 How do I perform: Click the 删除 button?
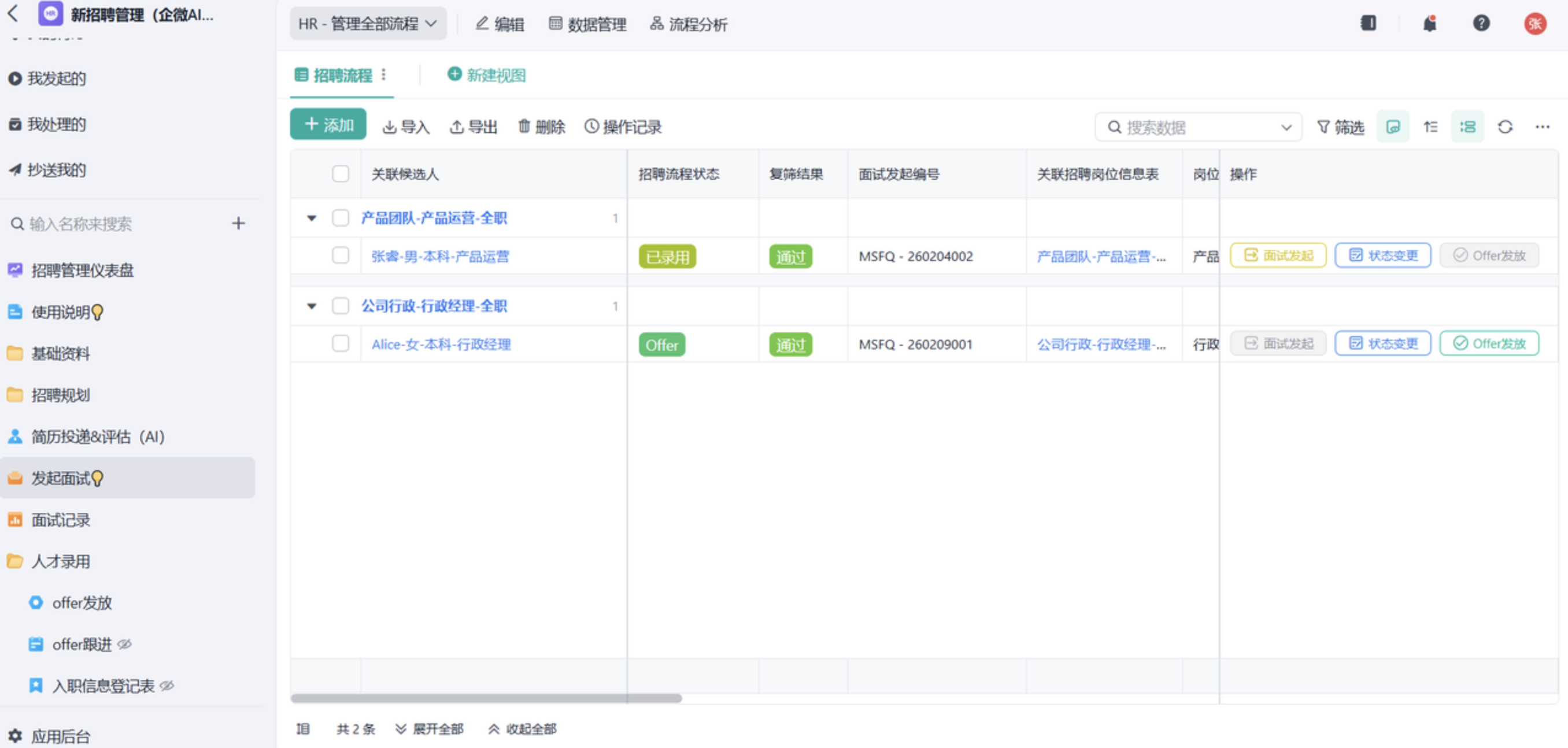coord(541,127)
